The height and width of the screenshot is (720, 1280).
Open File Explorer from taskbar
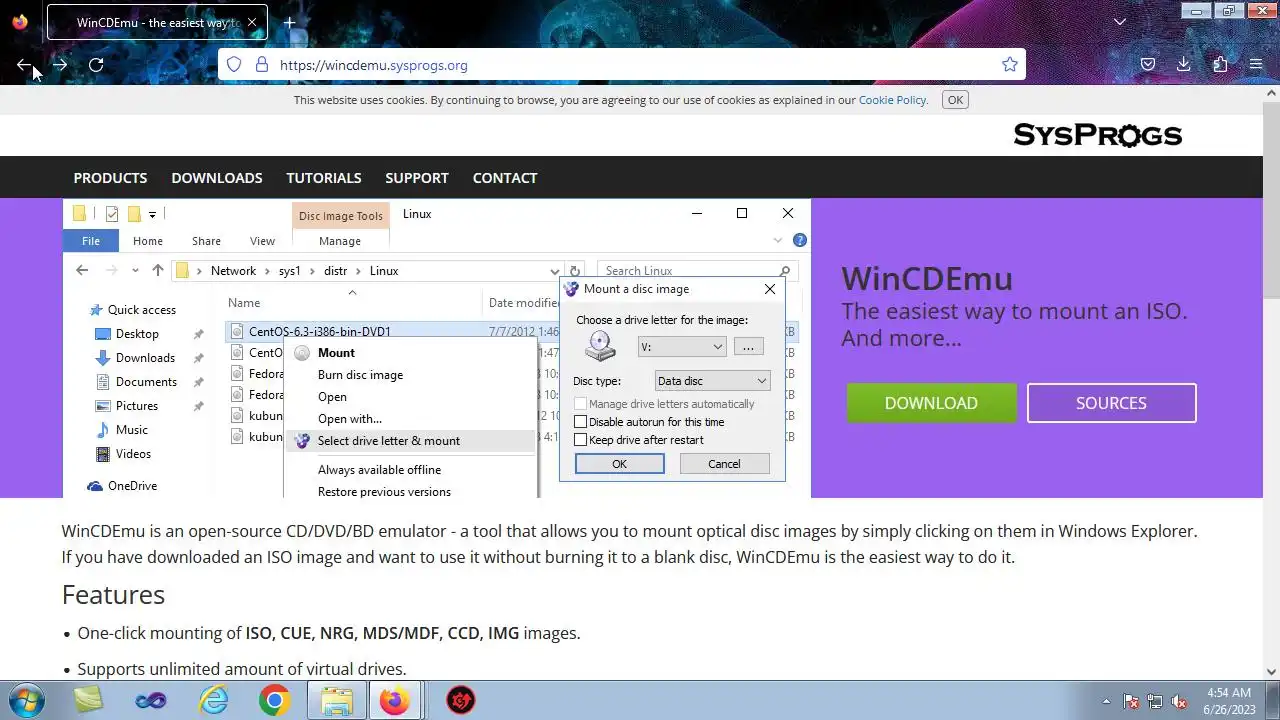(x=336, y=700)
